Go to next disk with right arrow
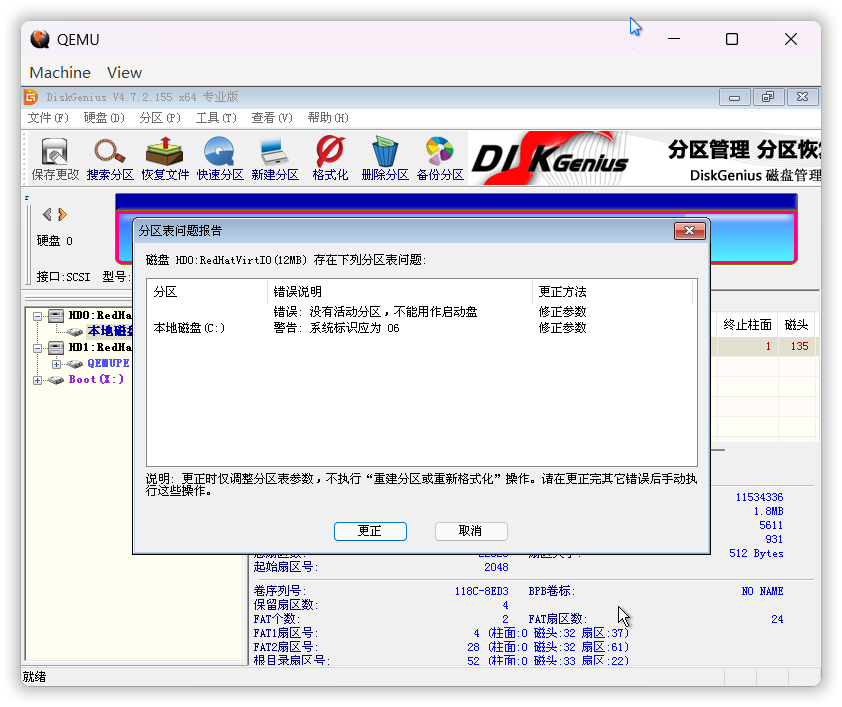 pos(62,214)
